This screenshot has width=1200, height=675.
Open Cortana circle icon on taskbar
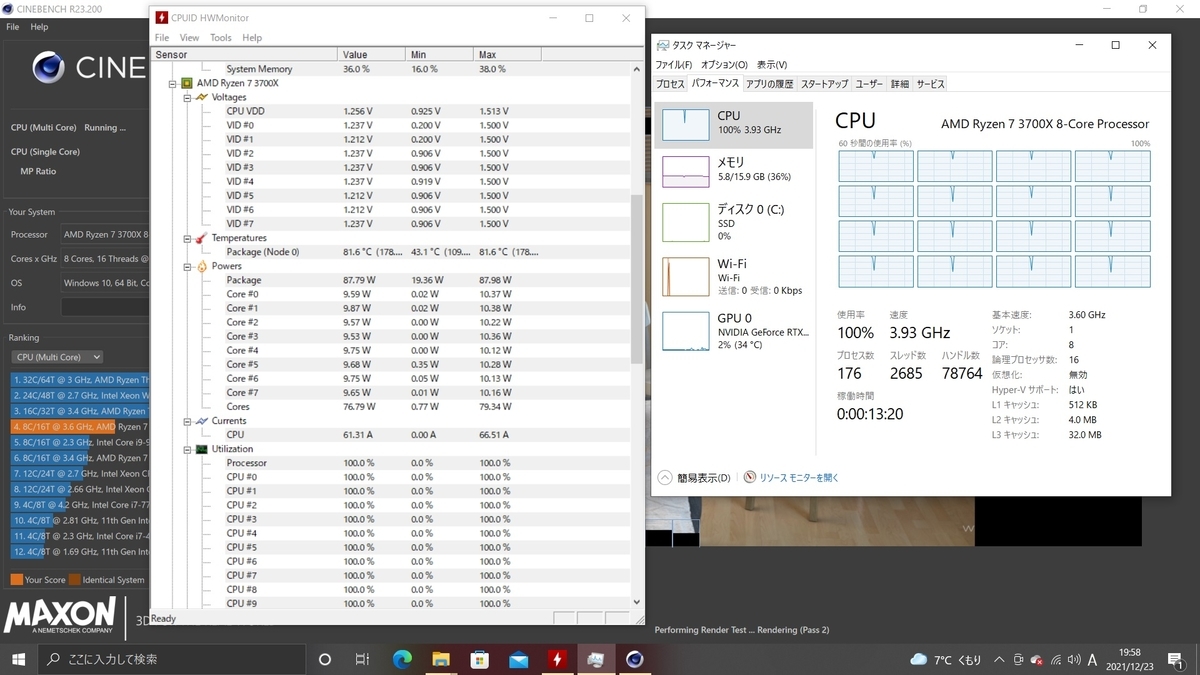[324, 659]
